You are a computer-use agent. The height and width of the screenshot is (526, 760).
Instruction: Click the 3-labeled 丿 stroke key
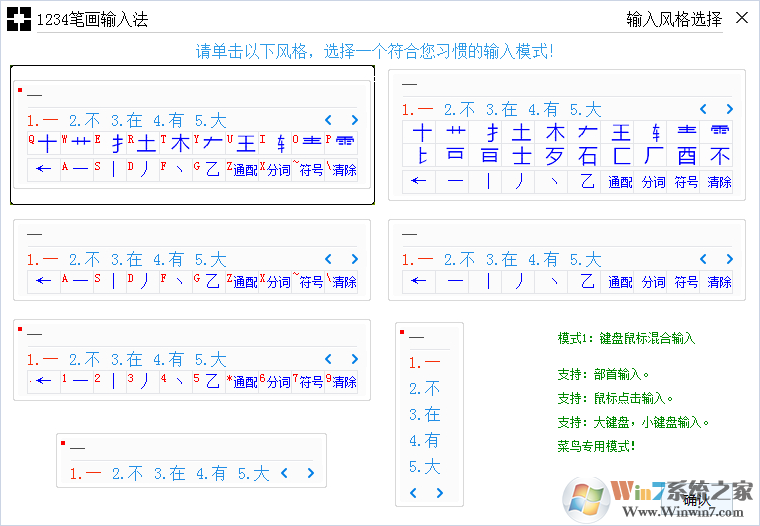[143, 381]
